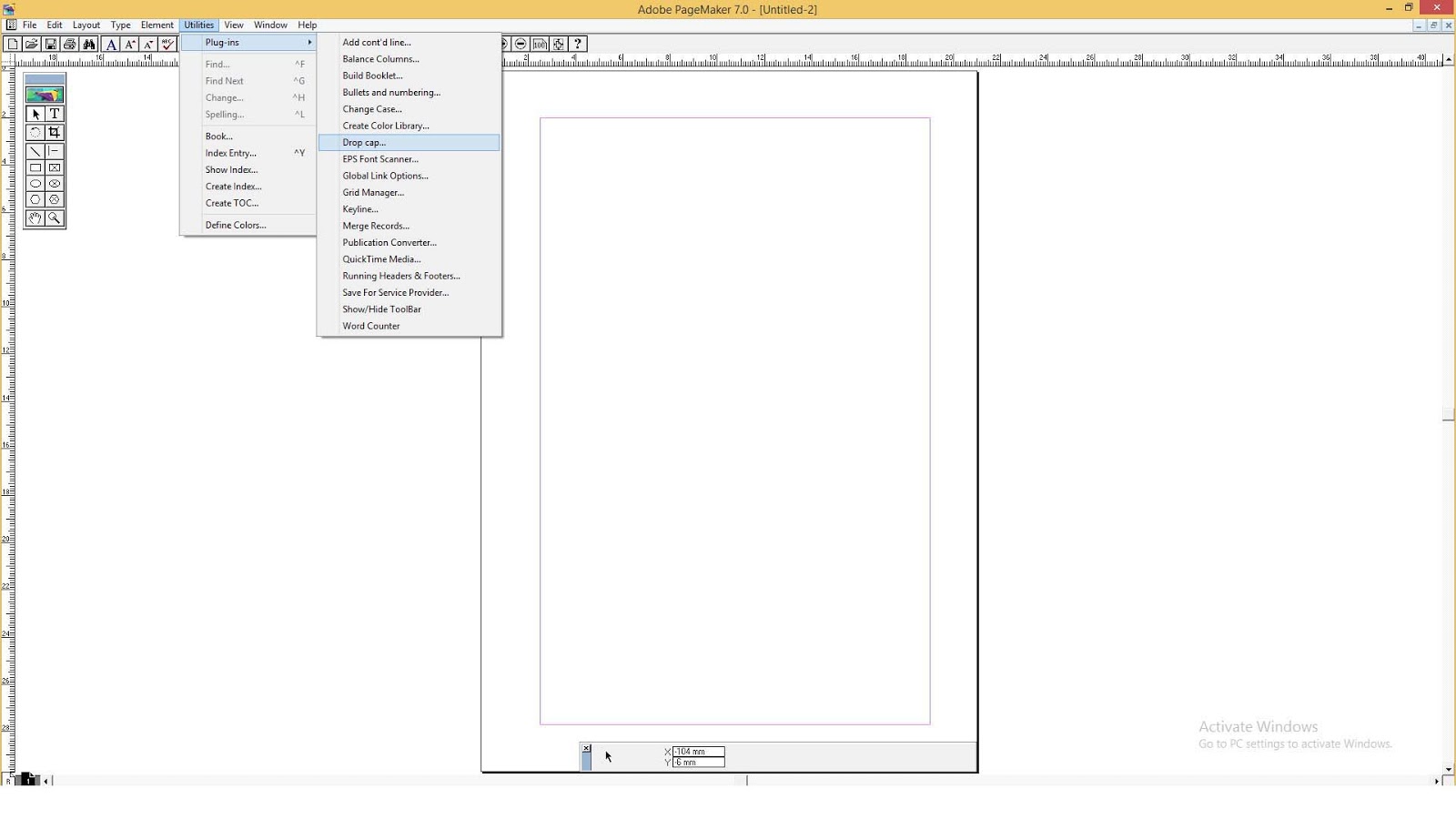Viewport: 1456px width, 819px height.
Task: Select Add cont'd line... plug-in
Action: click(x=409, y=43)
